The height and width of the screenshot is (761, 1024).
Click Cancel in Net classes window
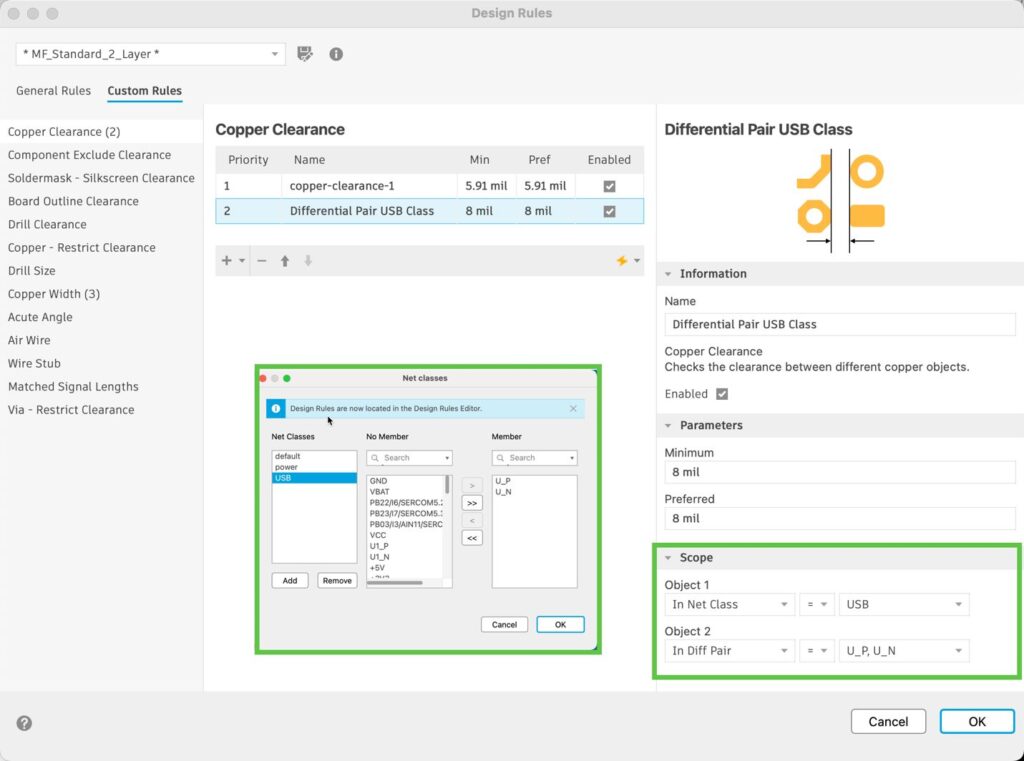pos(504,624)
